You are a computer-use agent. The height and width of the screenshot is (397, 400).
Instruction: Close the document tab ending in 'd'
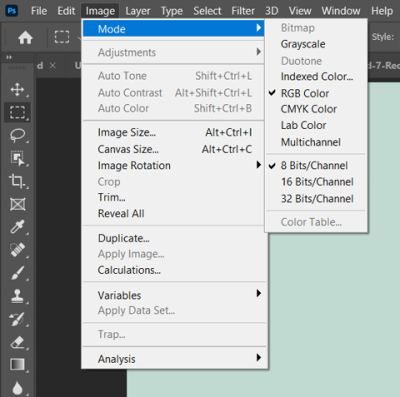tap(53, 65)
